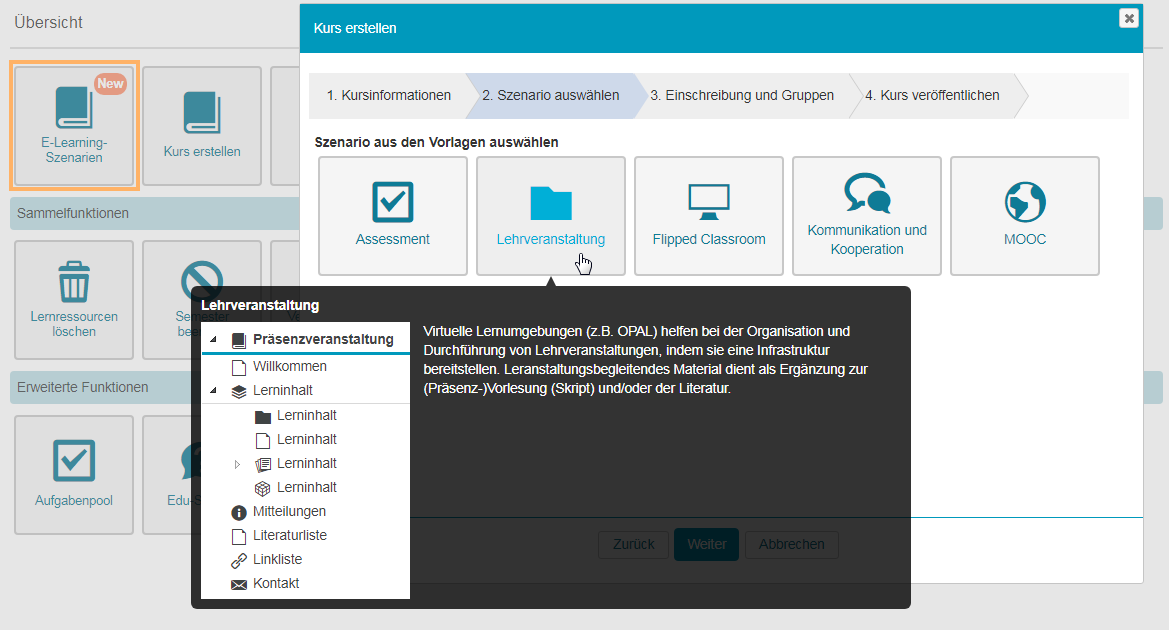Expand the nested Lerninhalt node arrow
Screen dimensions: 1169x630
[237, 464]
